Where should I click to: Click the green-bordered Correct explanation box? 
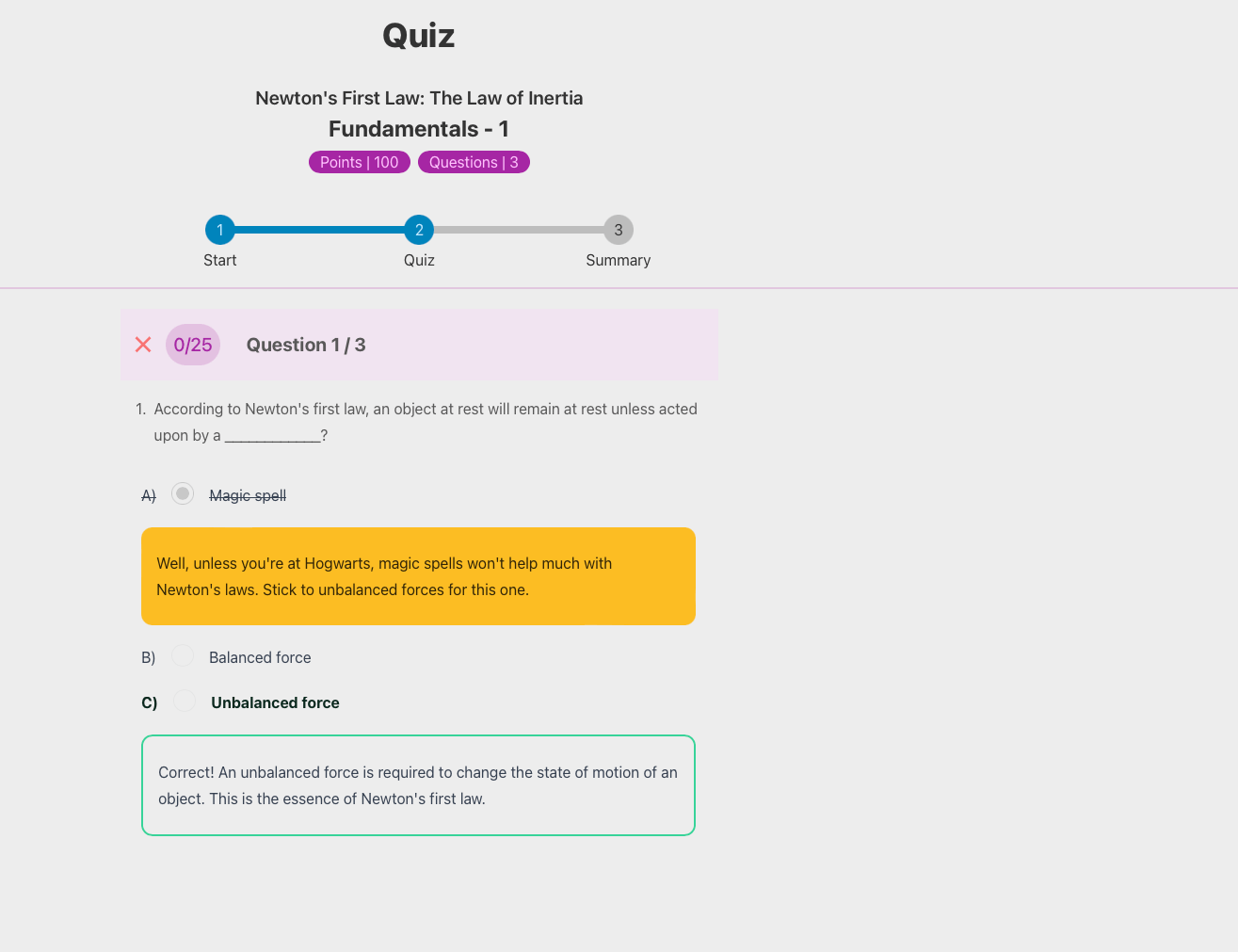(x=418, y=785)
